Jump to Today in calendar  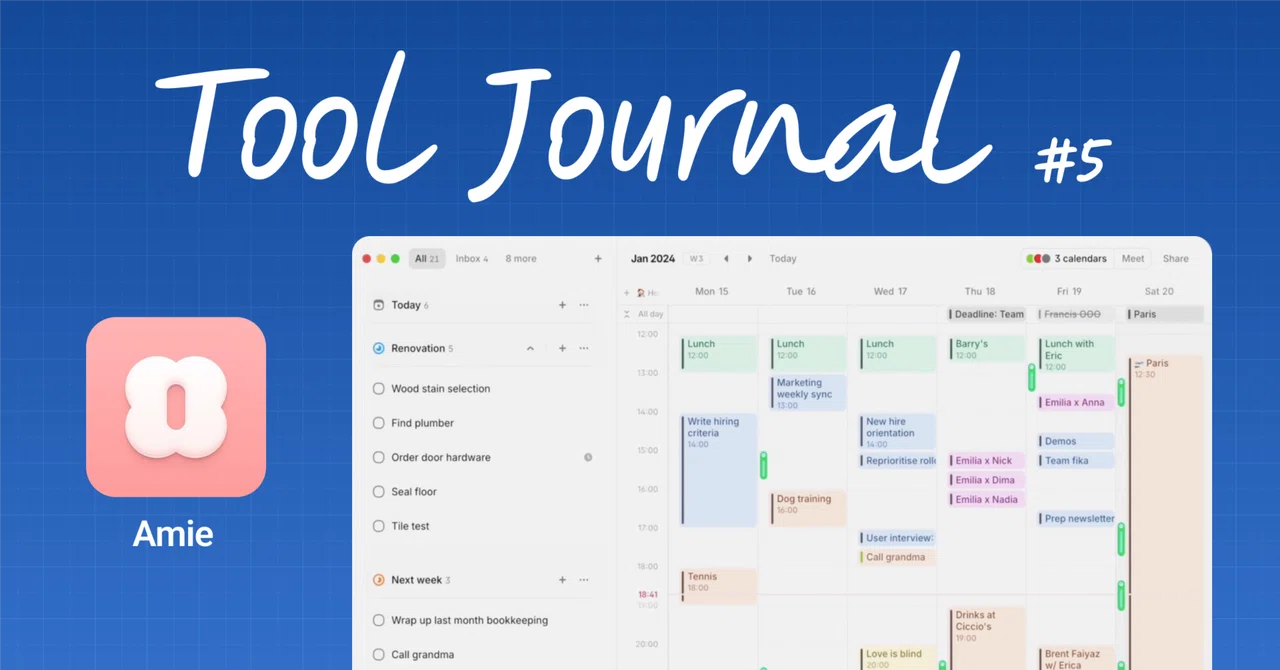(783, 259)
